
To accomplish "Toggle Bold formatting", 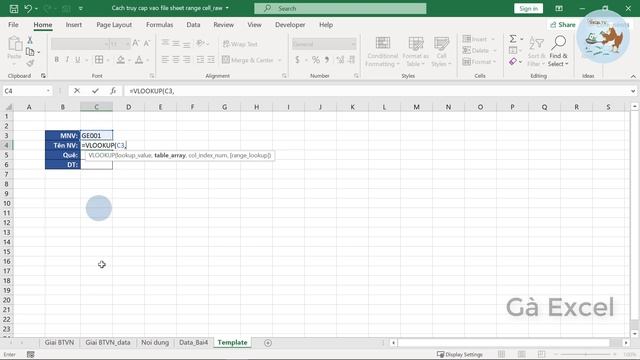I will pyautogui.click(x=57, y=60).
